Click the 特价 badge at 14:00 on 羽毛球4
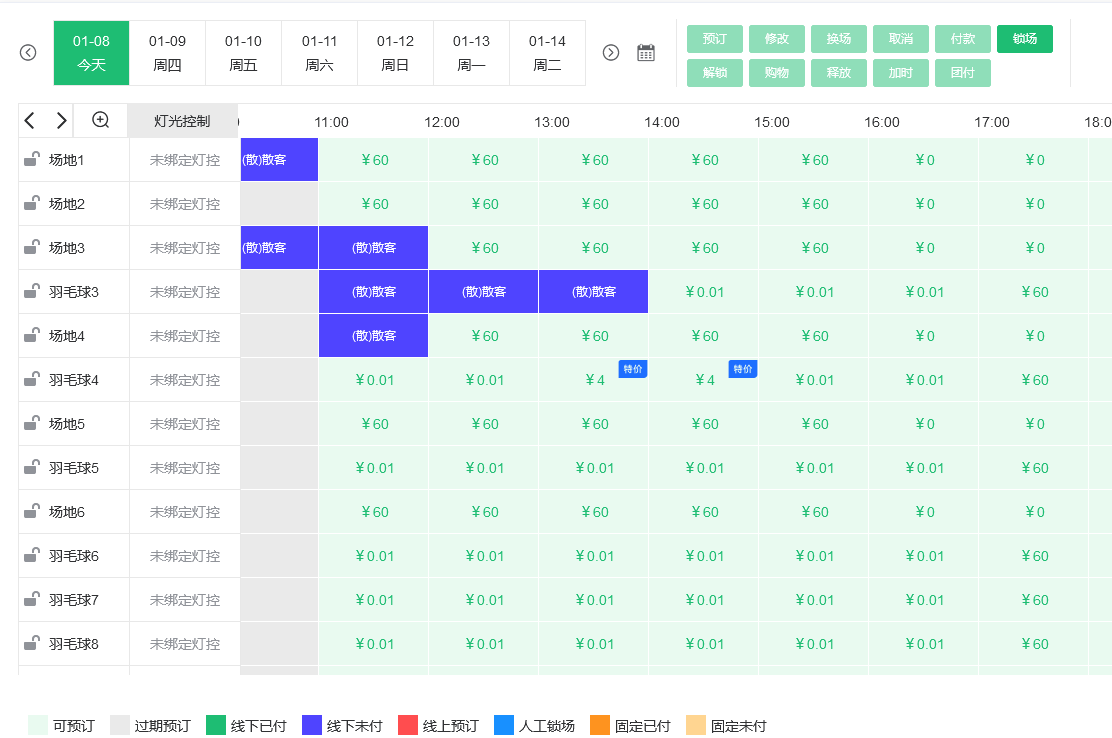This screenshot has width=1112, height=738. coord(742,369)
